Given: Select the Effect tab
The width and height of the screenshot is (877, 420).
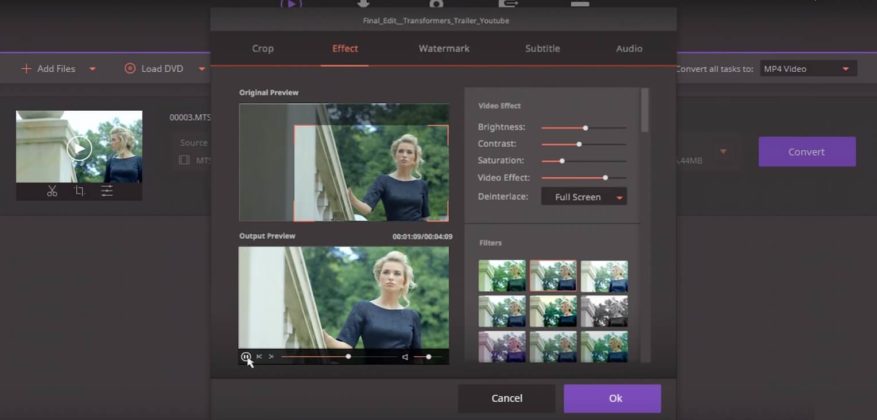Looking at the screenshot, I should (345, 49).
